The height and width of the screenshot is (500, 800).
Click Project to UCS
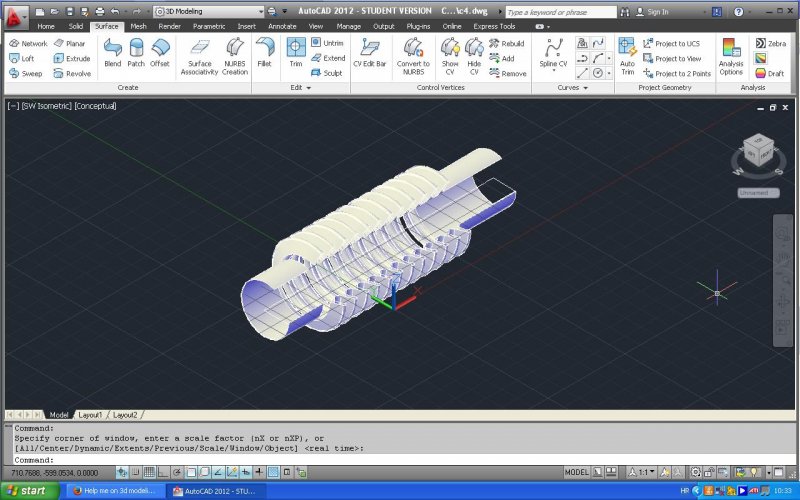click(670, 44)
